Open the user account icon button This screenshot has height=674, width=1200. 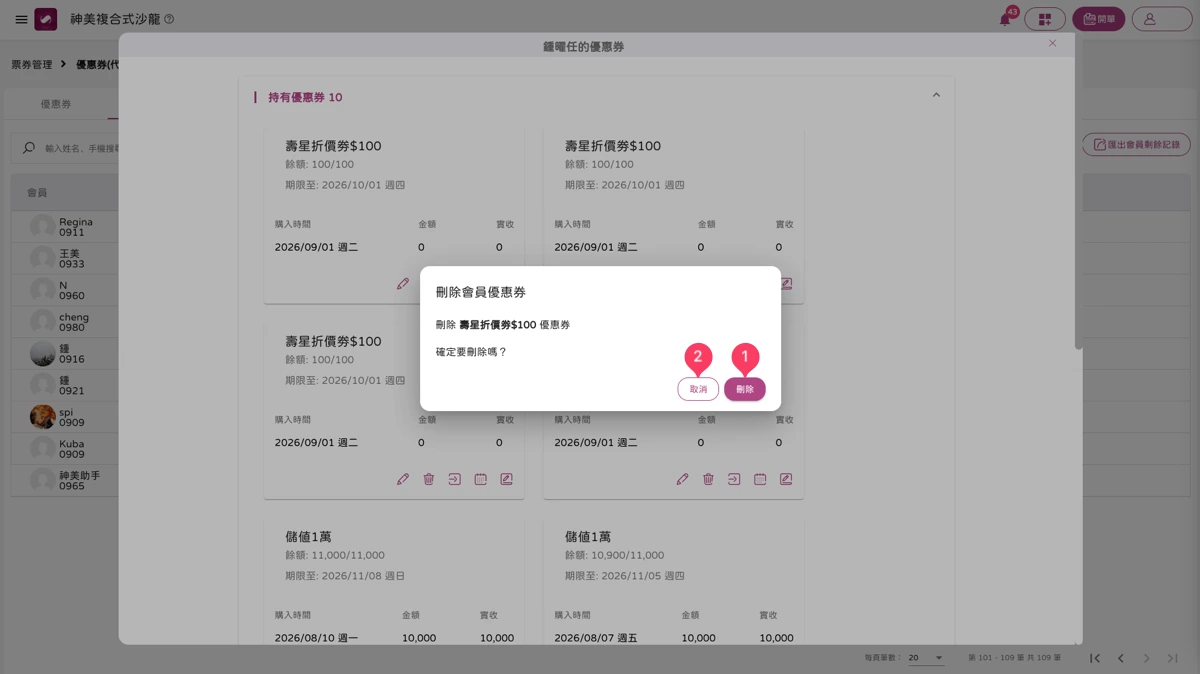click(x=1161, y=19)
